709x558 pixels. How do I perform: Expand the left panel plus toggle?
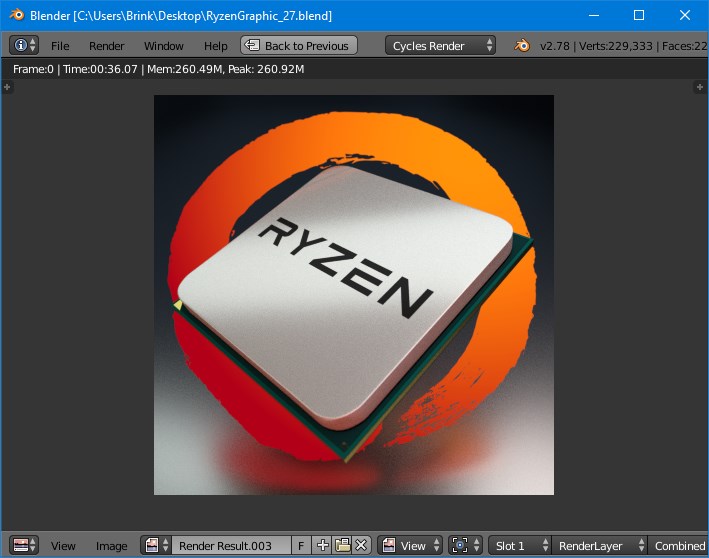[x=7, y=87]
